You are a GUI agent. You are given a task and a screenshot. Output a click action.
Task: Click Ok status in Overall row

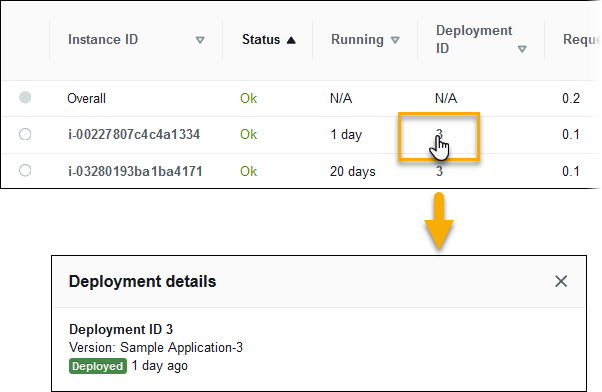(x=248, y=99)
